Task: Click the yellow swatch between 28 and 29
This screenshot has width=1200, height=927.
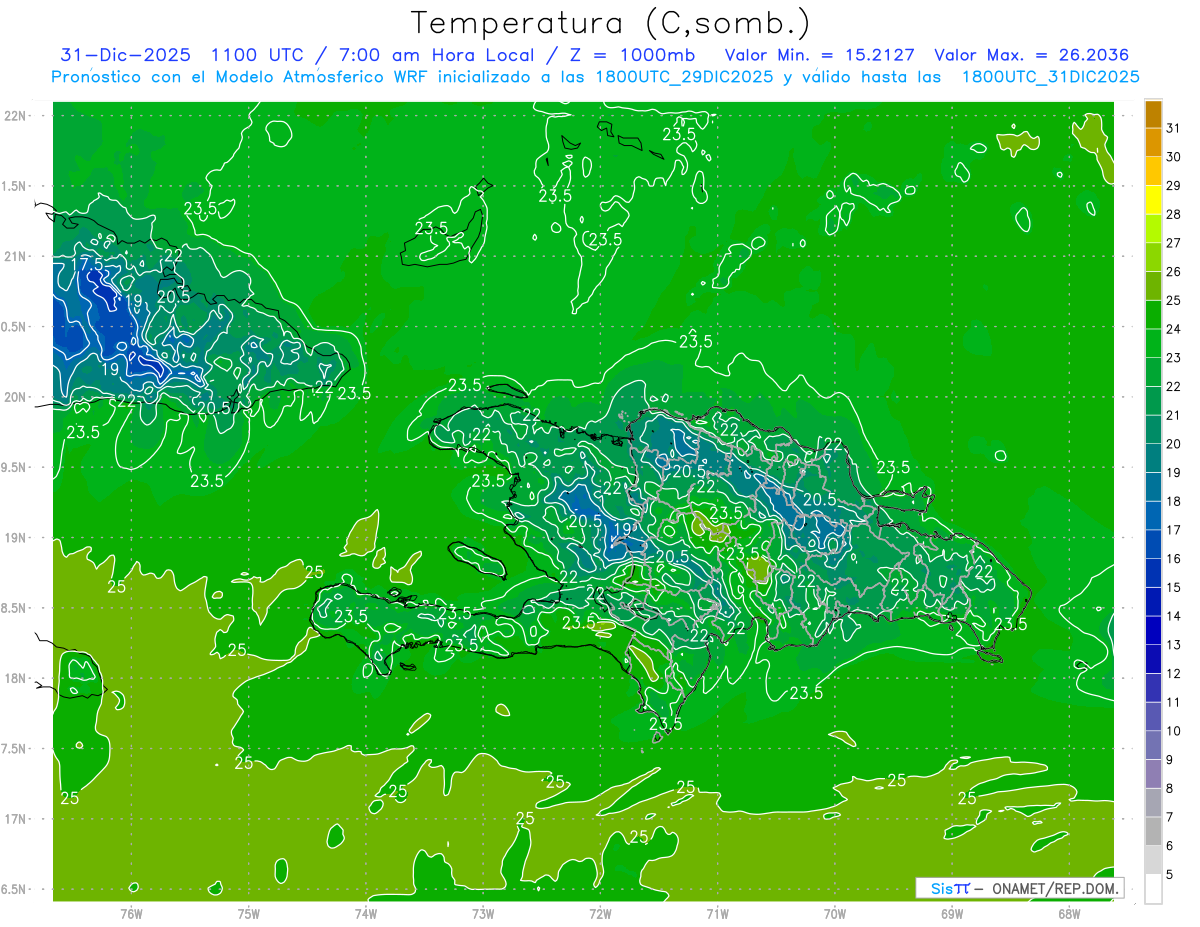Action: pyautogui.click(x=1153, y=200)
